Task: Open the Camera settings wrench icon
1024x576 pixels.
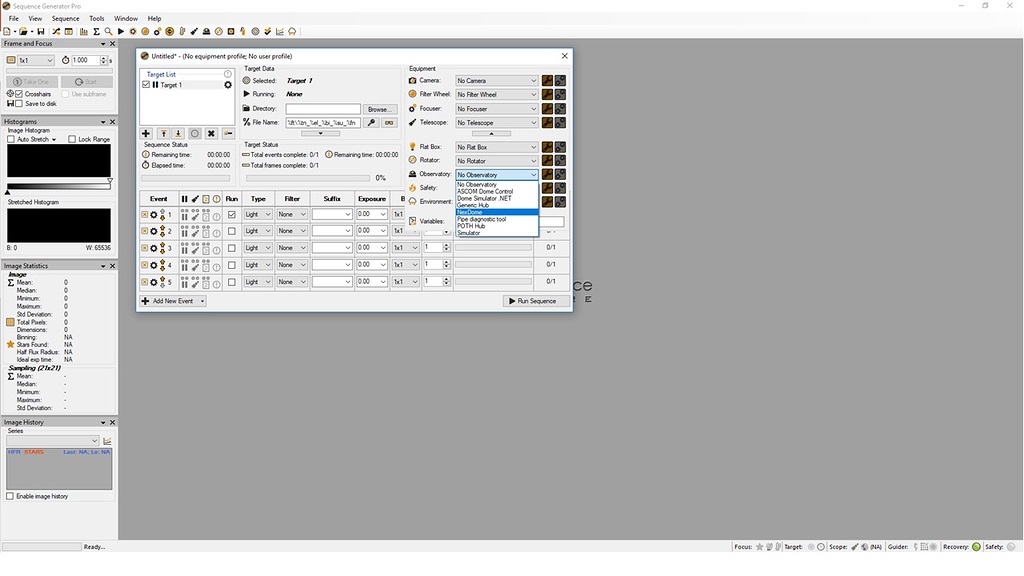Action: (x=548, y=80)
